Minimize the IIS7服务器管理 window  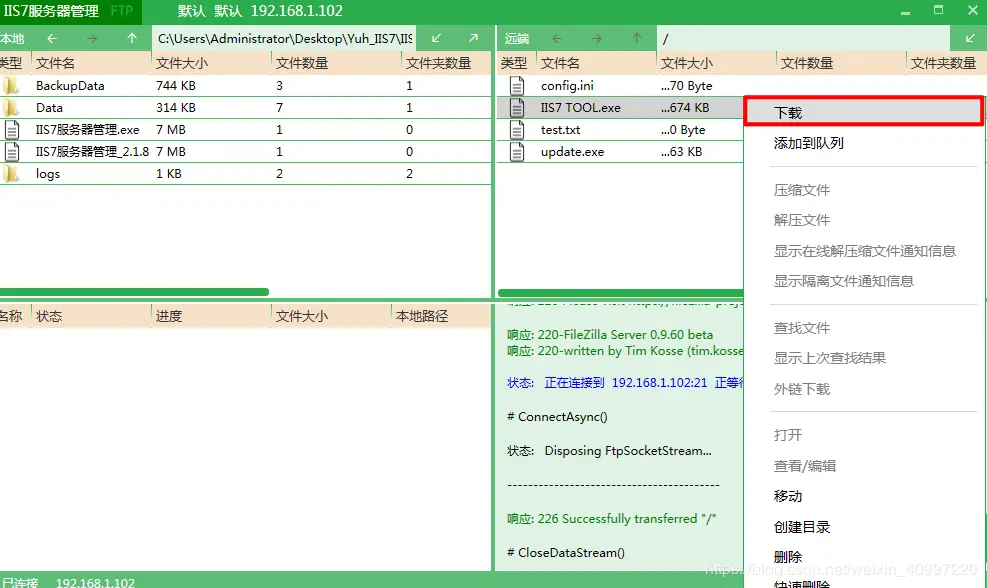tap(905, 11)
